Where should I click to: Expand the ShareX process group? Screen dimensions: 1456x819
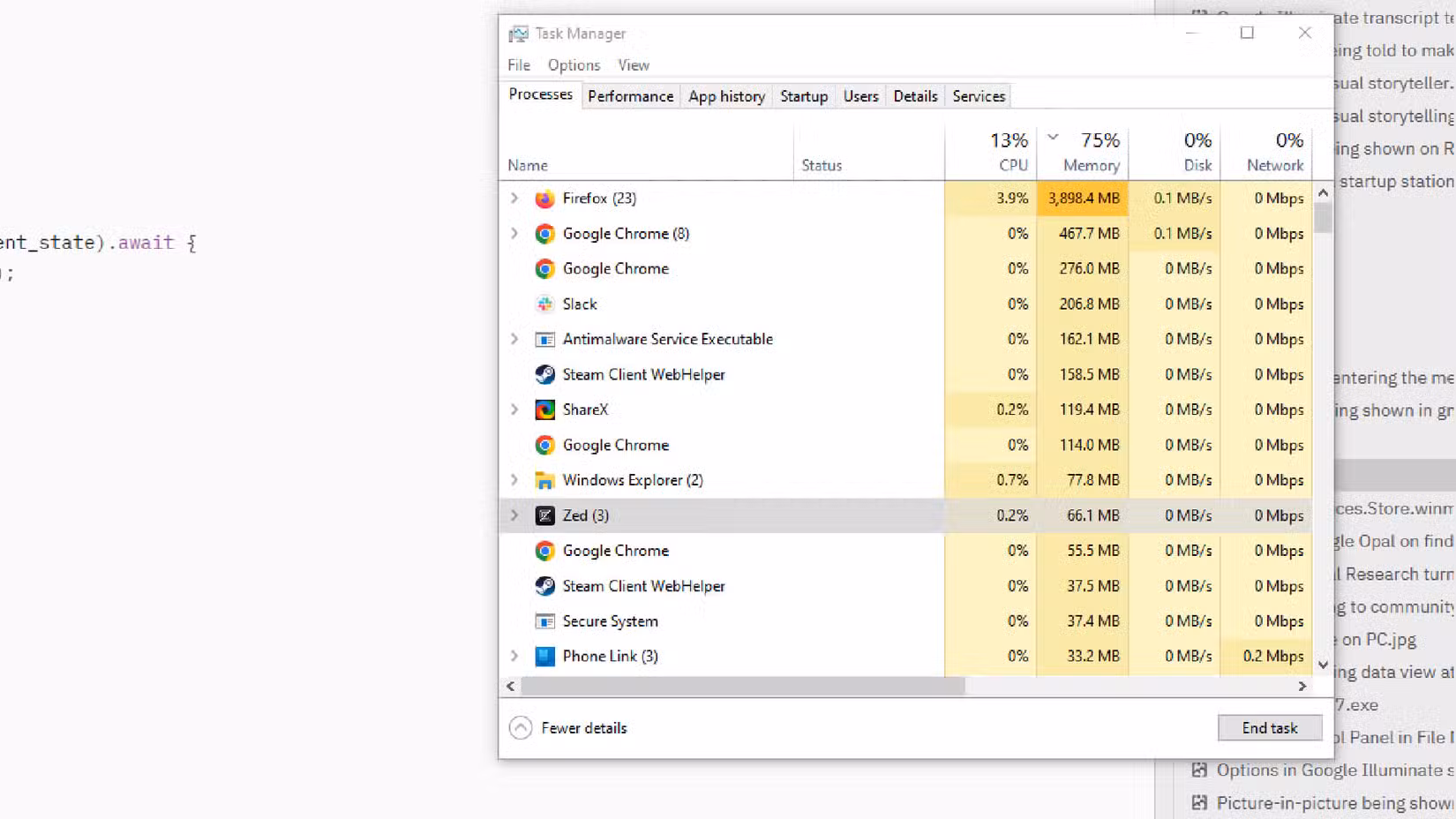[514, 410]
